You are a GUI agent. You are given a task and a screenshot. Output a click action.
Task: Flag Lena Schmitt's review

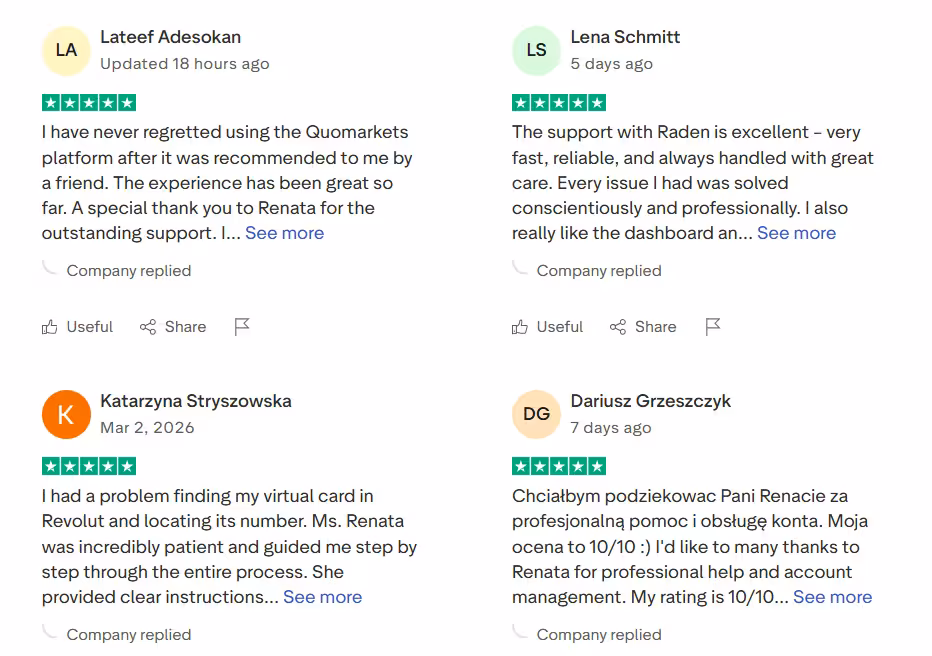[713, 327]
